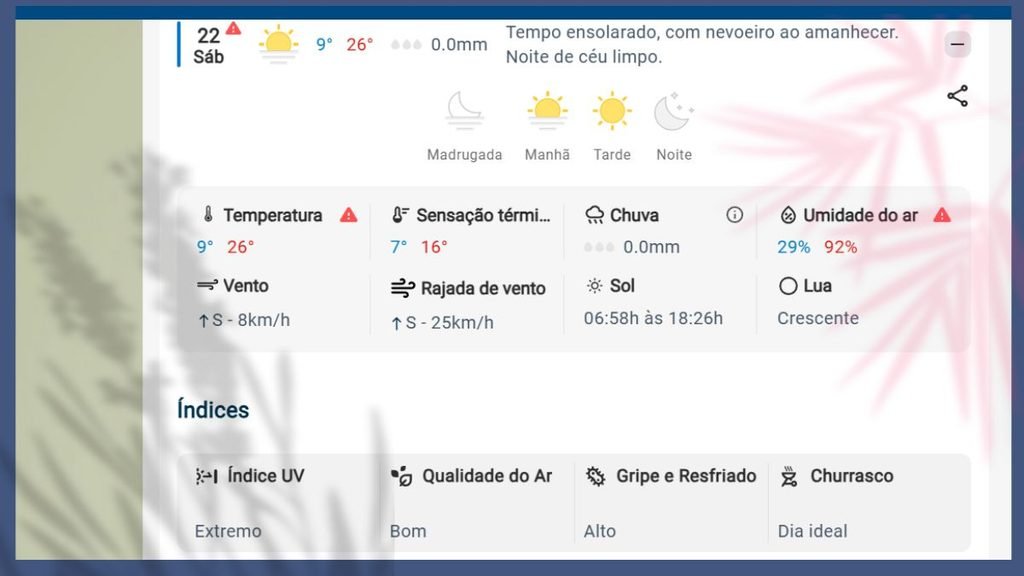Viewport: 1024px width, 576px height.
Task: Click the share icon
Action: click(x=957, y=96)
